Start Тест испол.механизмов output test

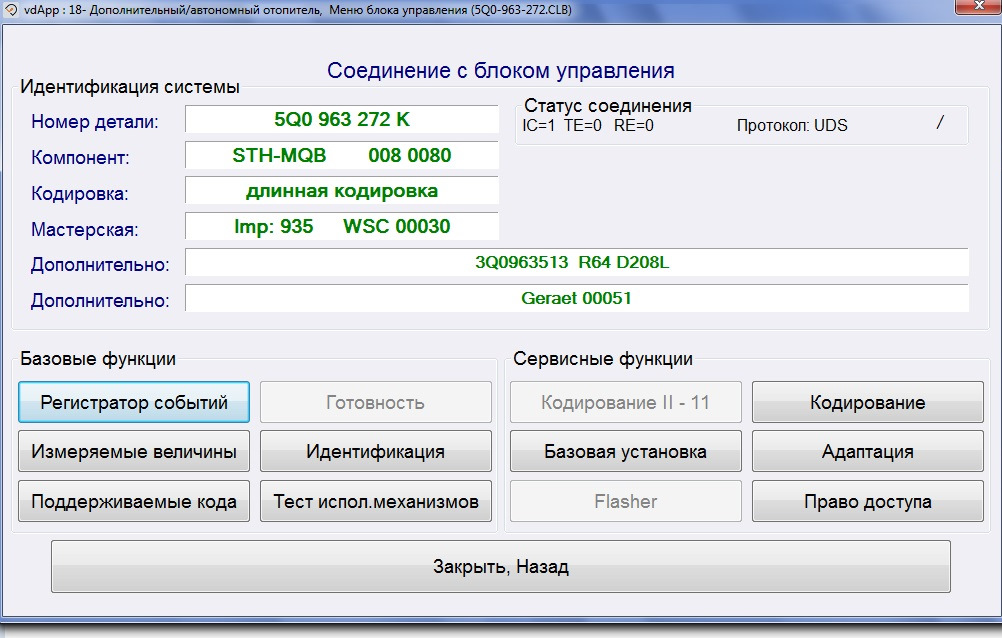coord(376,501)
